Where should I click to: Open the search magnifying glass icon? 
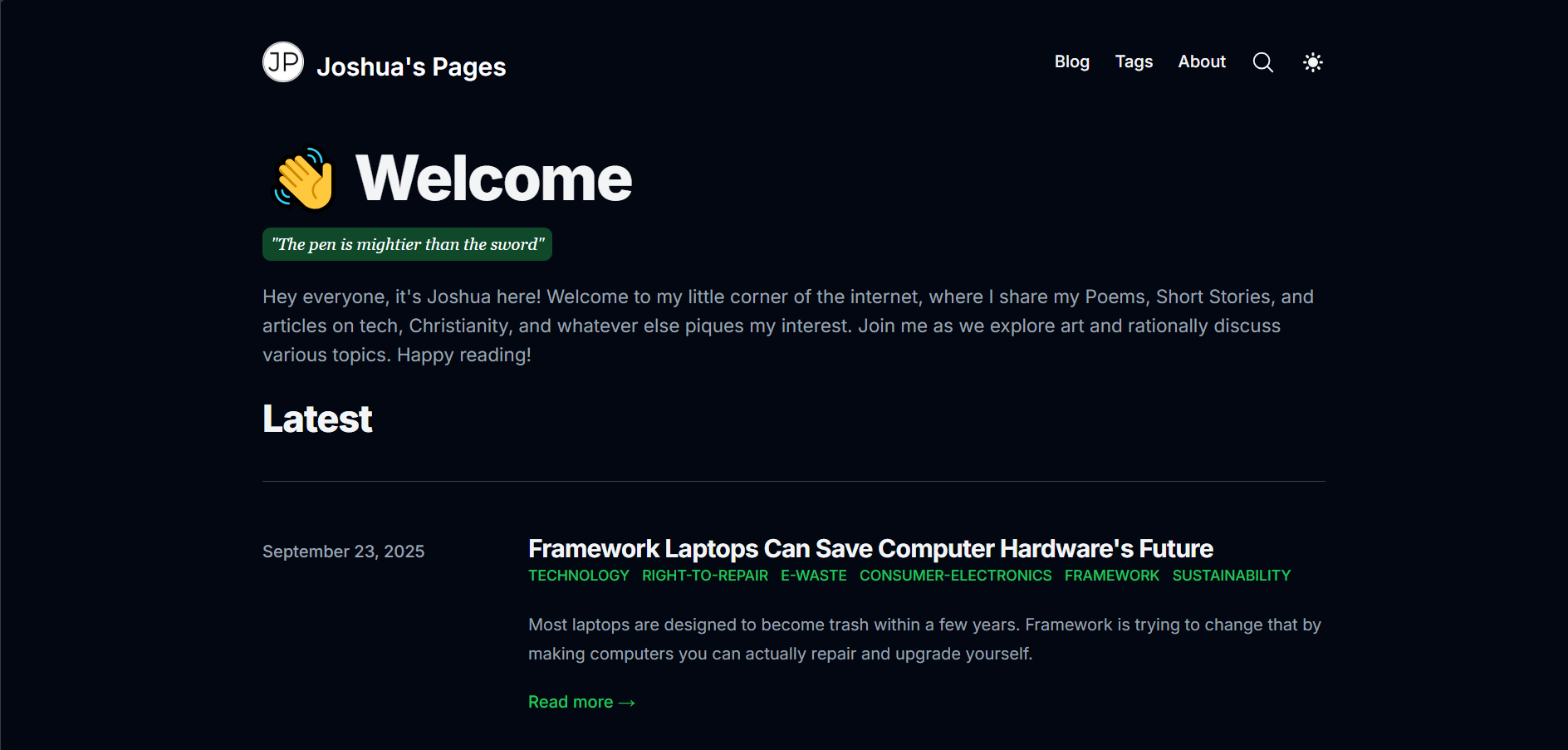click(x=1262, y=62)
